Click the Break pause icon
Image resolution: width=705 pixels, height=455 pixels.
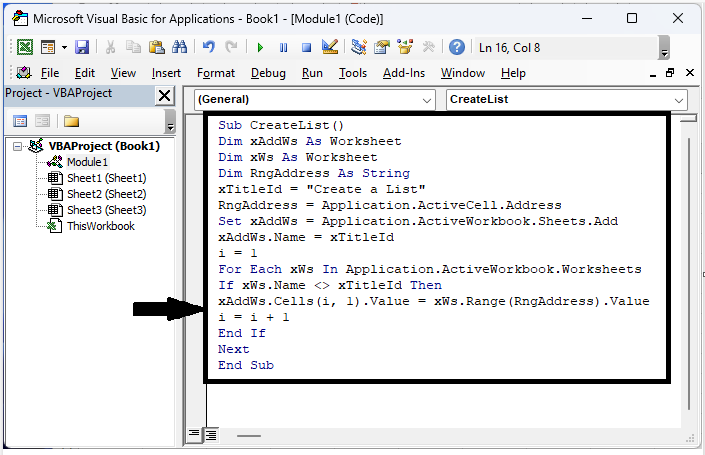click(283, 47)
